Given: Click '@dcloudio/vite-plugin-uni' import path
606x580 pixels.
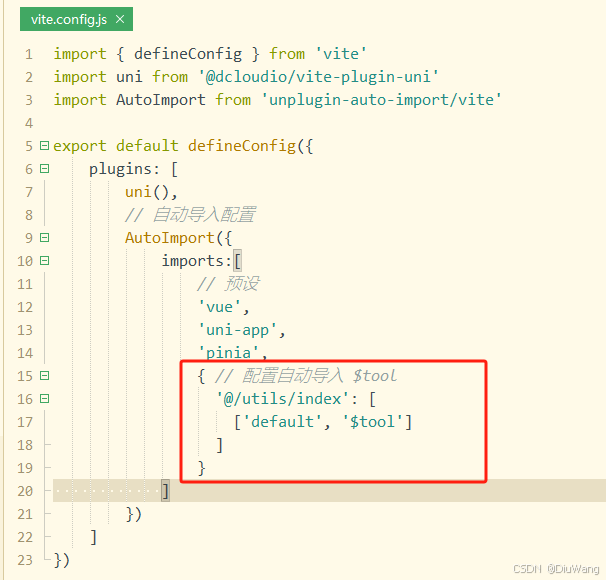Looking at the screenshot, I should (x=318, y=77).
